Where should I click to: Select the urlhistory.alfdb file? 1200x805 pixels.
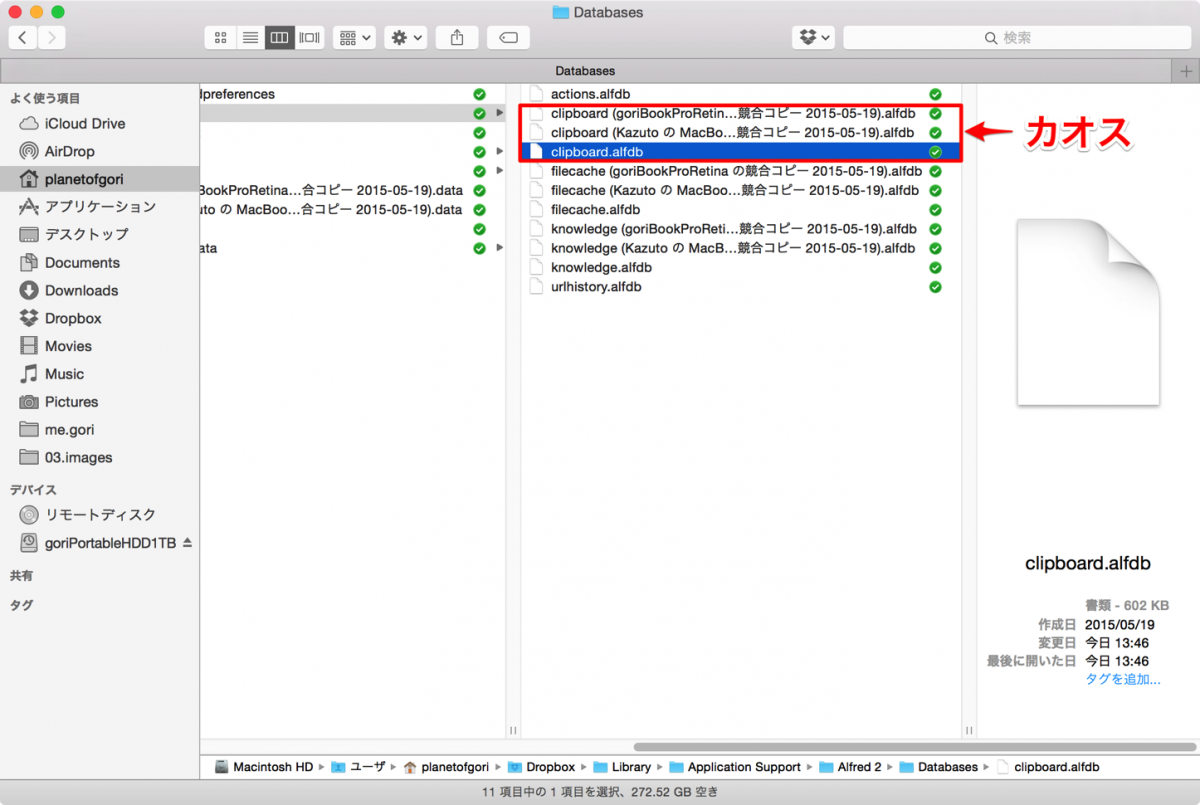click(596, 287)
